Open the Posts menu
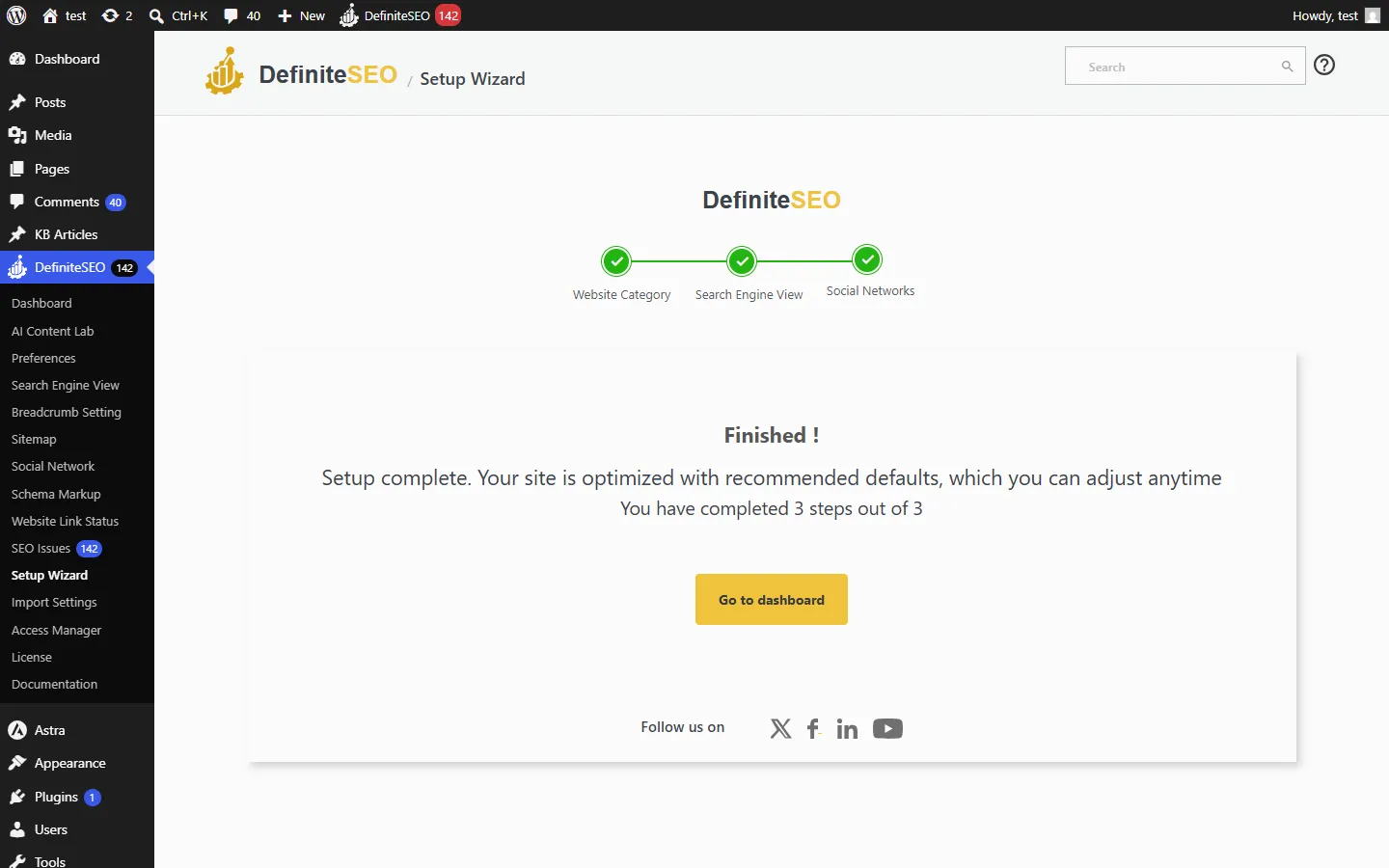The image size is (1389, 868). (77, 102)
